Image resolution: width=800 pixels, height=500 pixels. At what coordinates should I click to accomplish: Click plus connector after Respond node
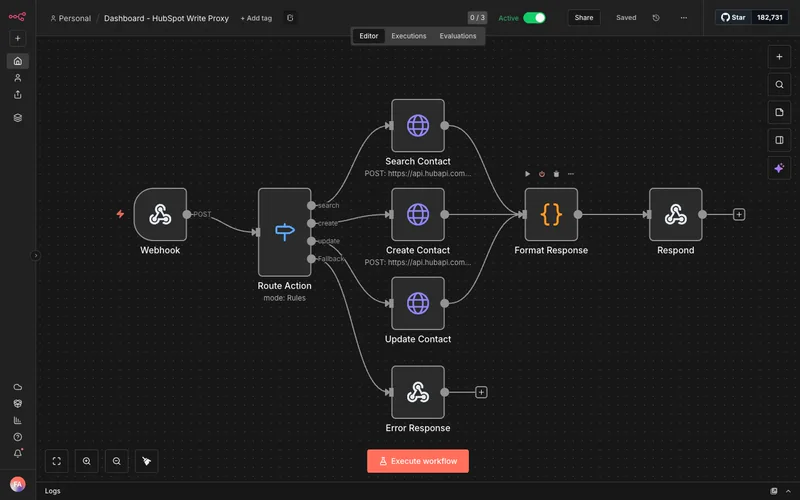click(x=739, y=214)
